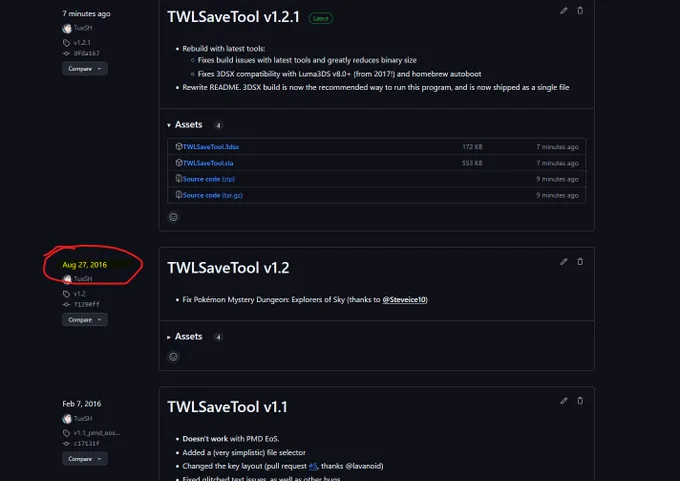The width and height of the screenshot is (680, 481).
Task: Click the assets count 4 badge for v1.2.1
Action: [218, 125]
